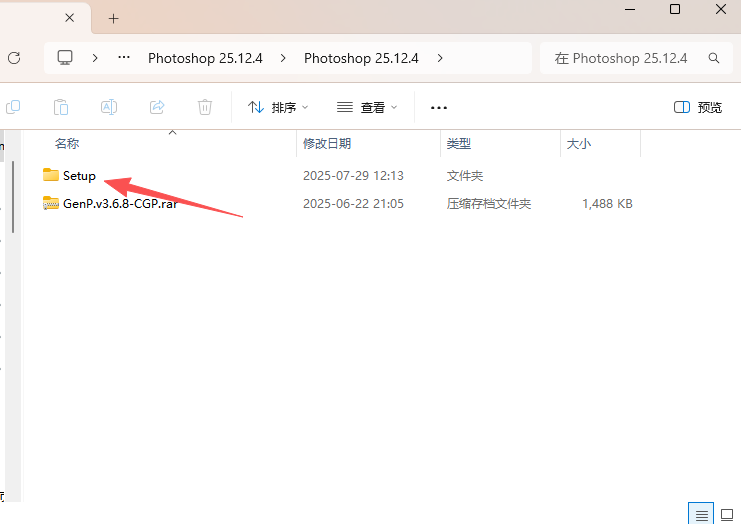Open the toolbar See more (...) menu
Image resolution: width=741 pixels, height=524 pixels.
tap(438, 107)
